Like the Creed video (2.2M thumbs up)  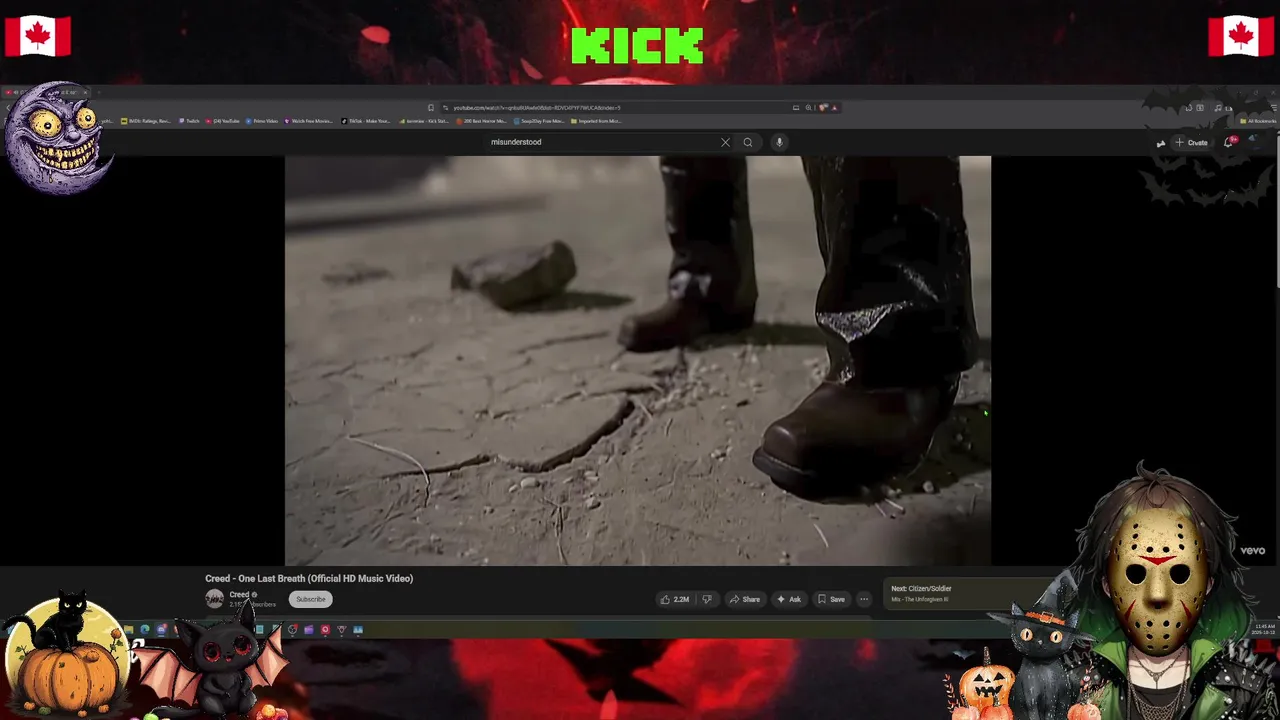tap(675, 599)
